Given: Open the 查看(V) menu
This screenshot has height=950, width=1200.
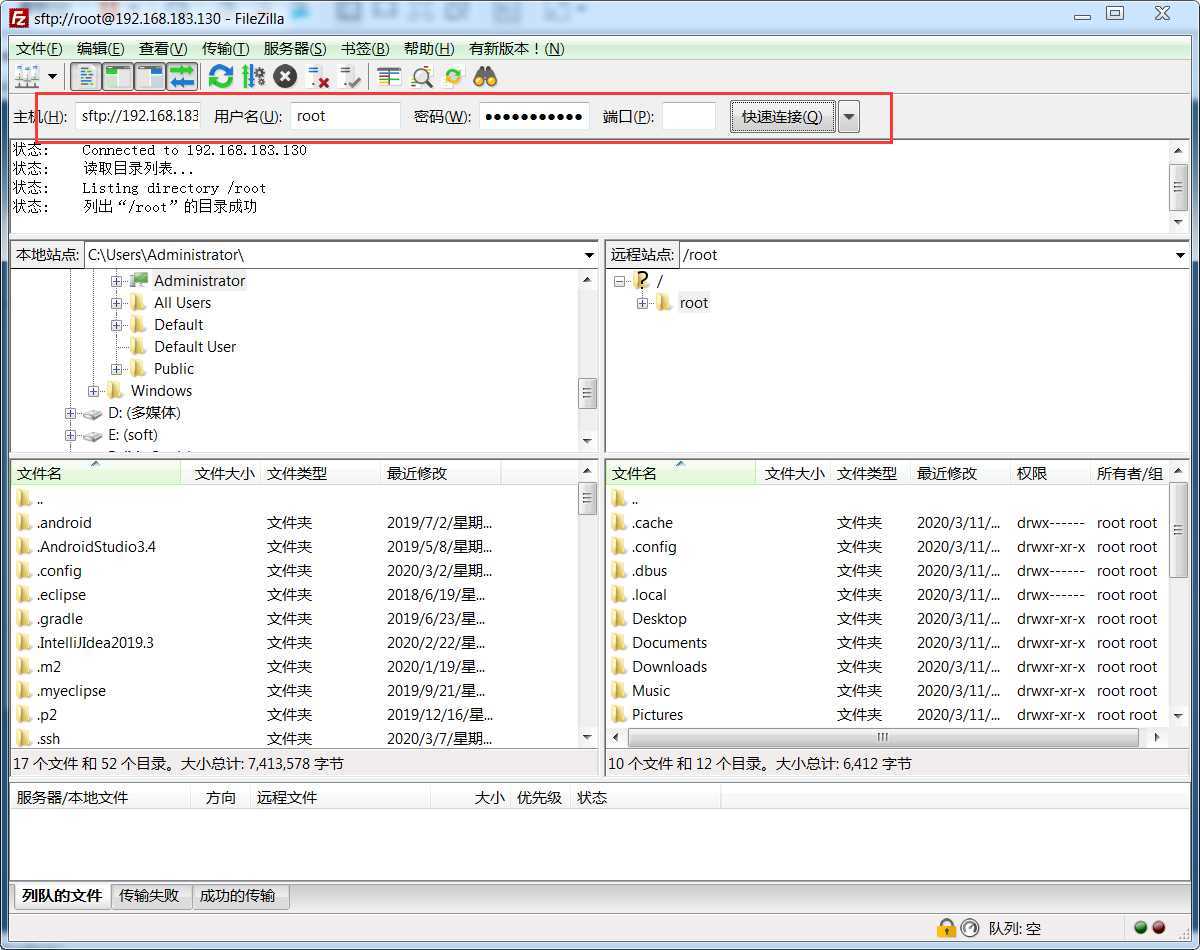Looking at the screenshot, I should tap(163, 49).
